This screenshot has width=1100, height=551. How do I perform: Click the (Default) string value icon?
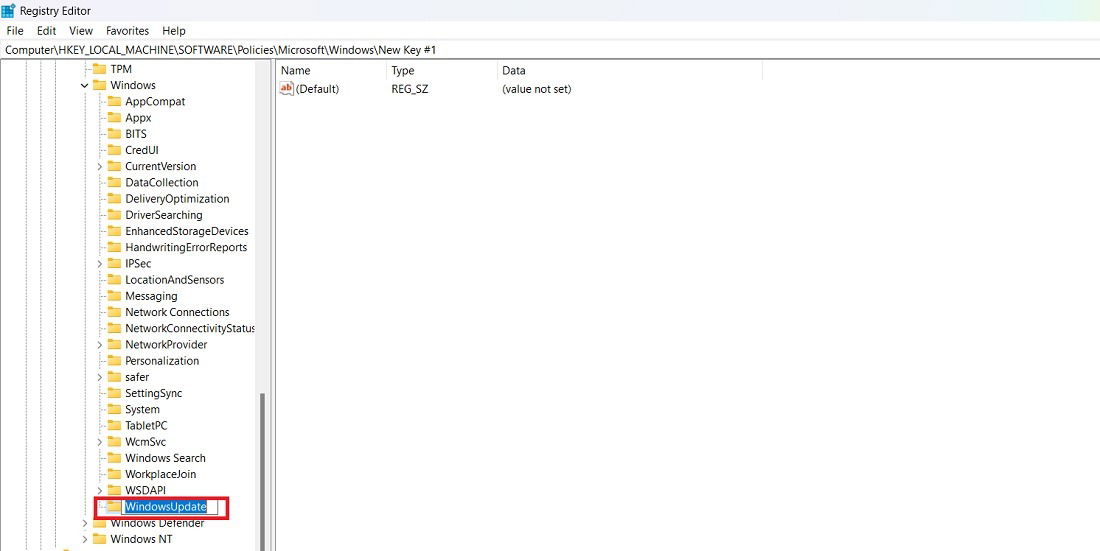click(286, 88)
